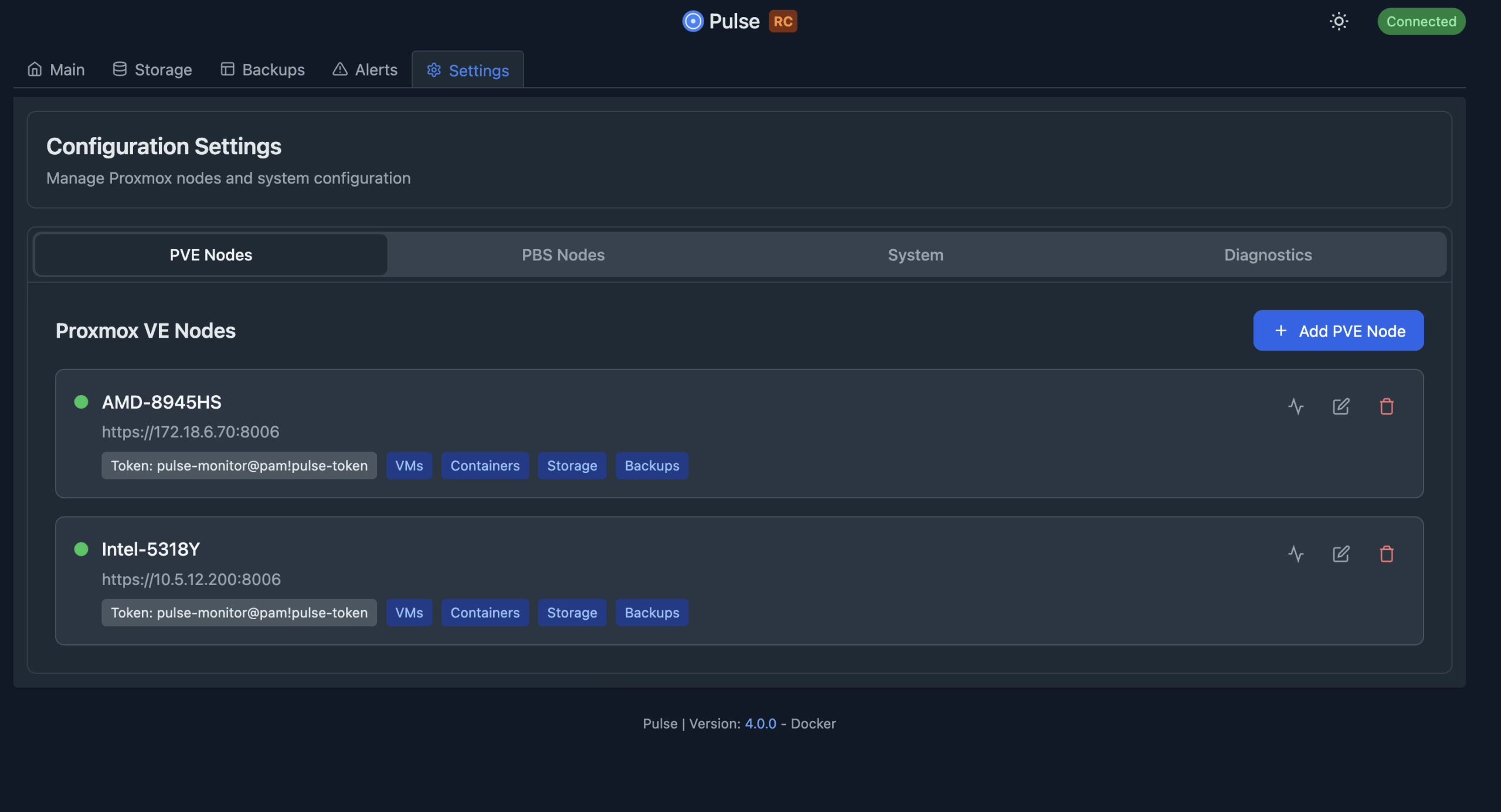Click the Pulse logo icon
Viewport: 1501px width, 812px height.
692,21
